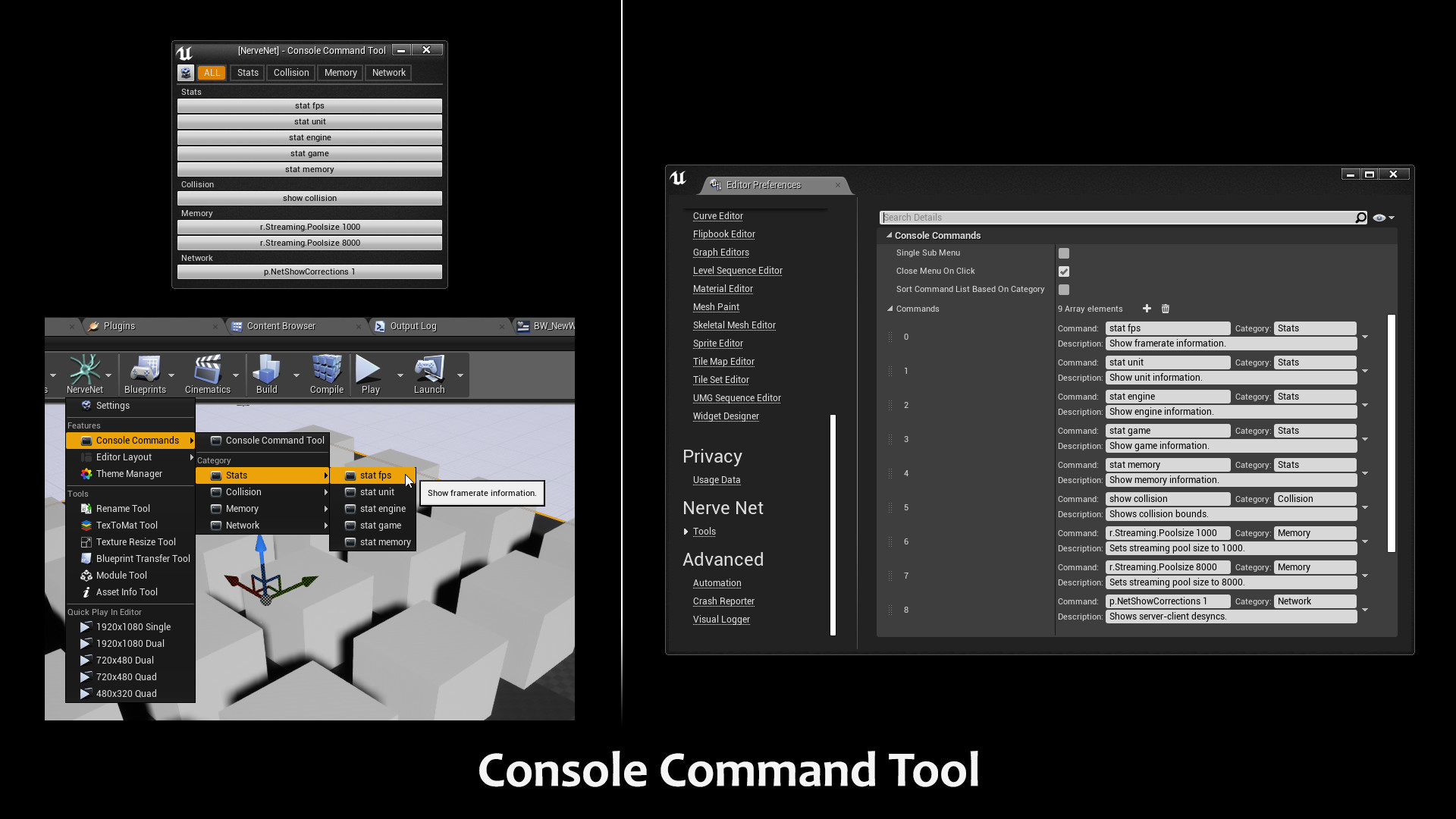The width and height of the screenshot is (1456, 819).
Task: Select stat memory in the Stats submenu
Action: coord(373,542)
